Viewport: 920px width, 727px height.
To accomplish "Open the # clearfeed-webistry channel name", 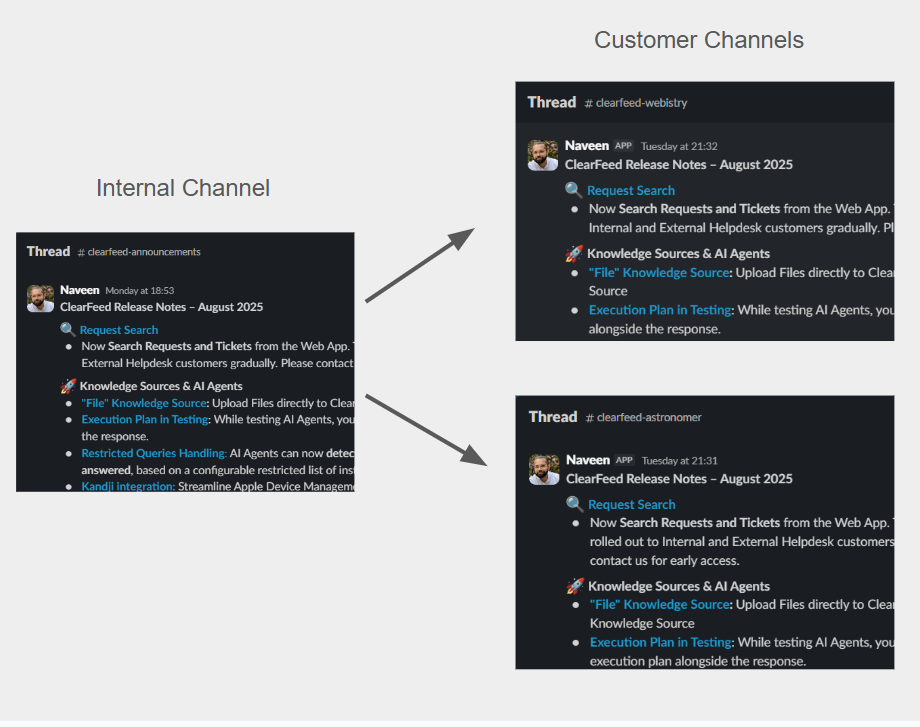I will point(635,103).
